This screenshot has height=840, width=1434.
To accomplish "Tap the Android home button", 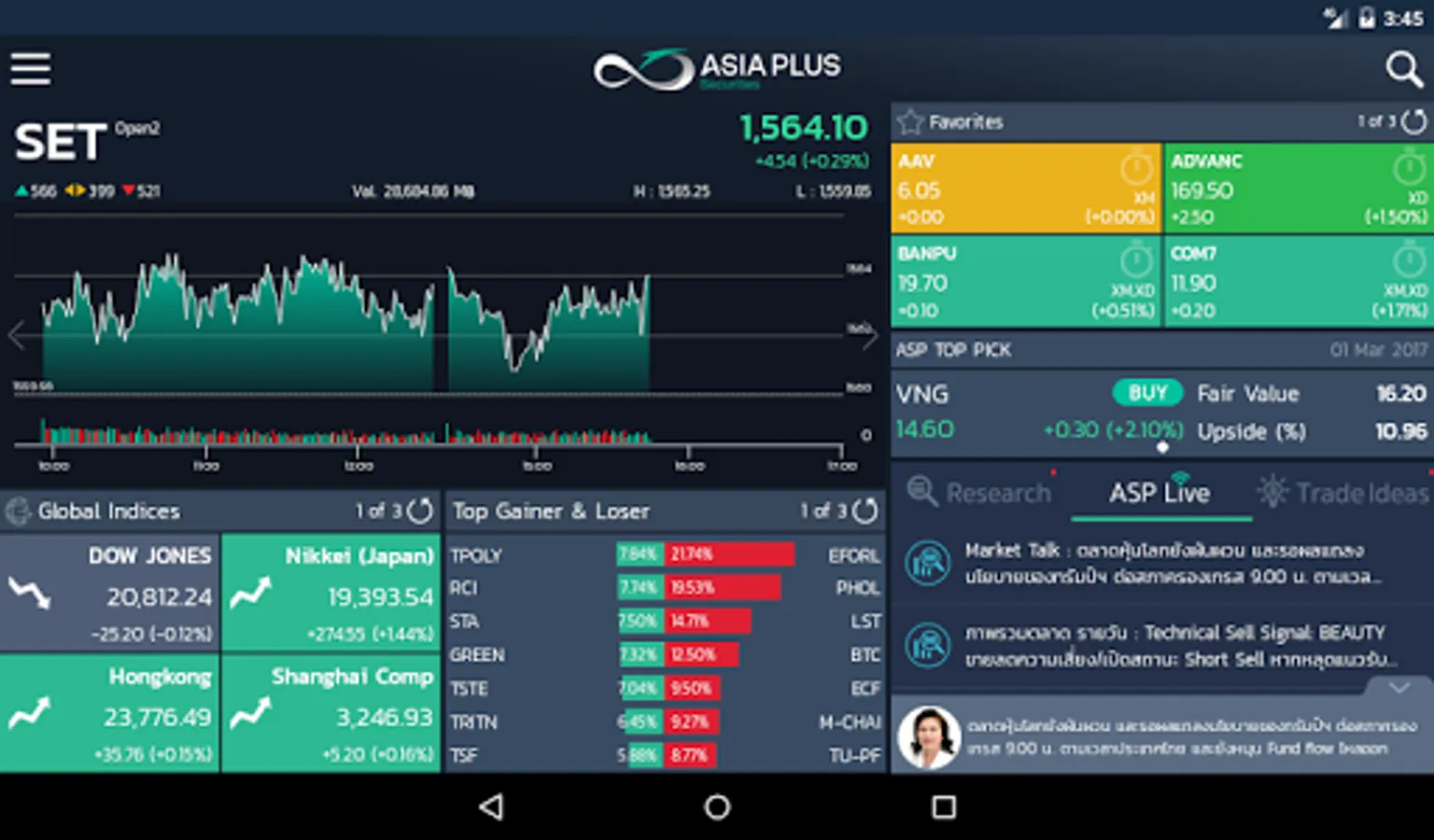I will (717, 806).
